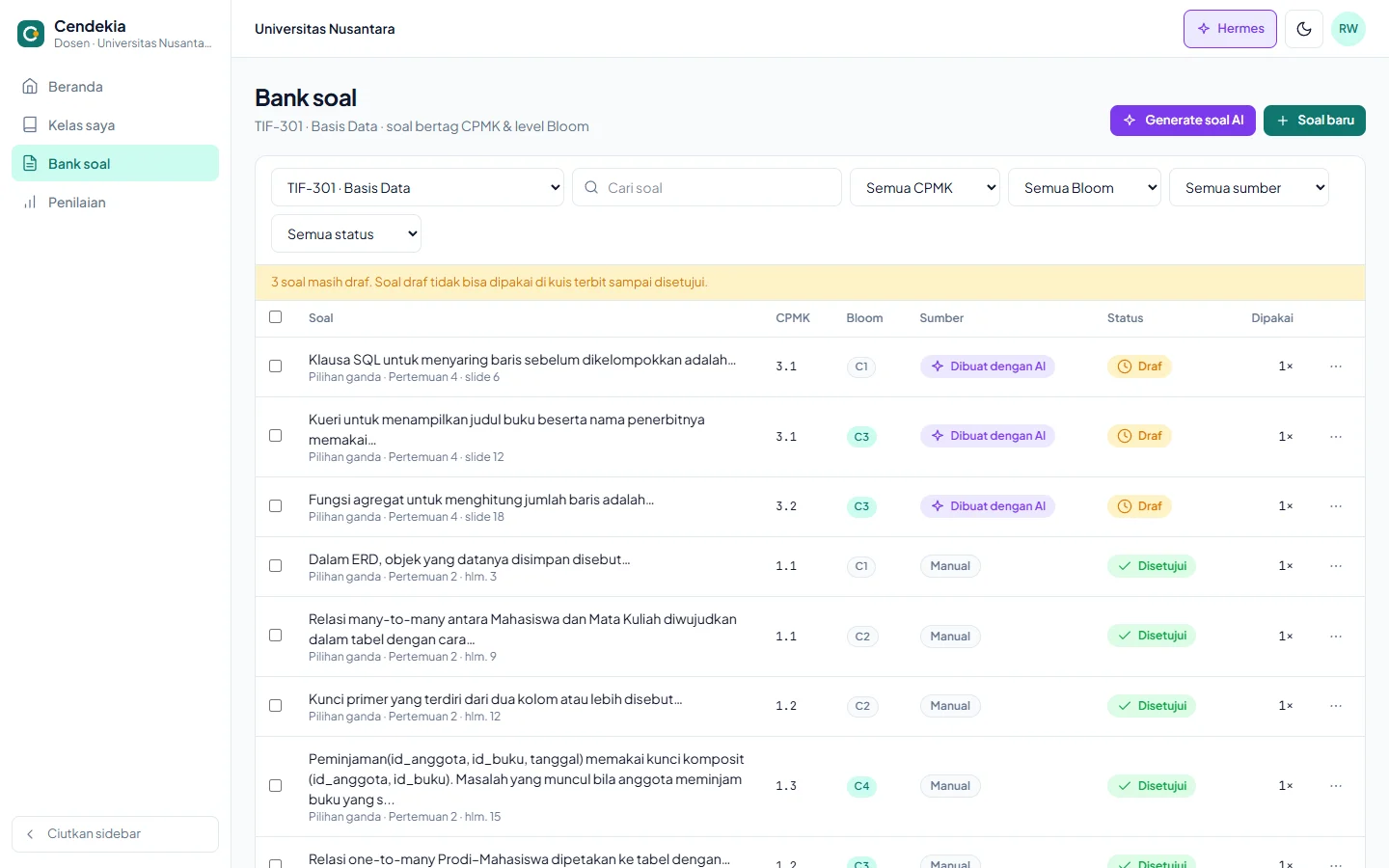Click Dibuat dengan AI badge on Klausa SQL row

point(988,366)
